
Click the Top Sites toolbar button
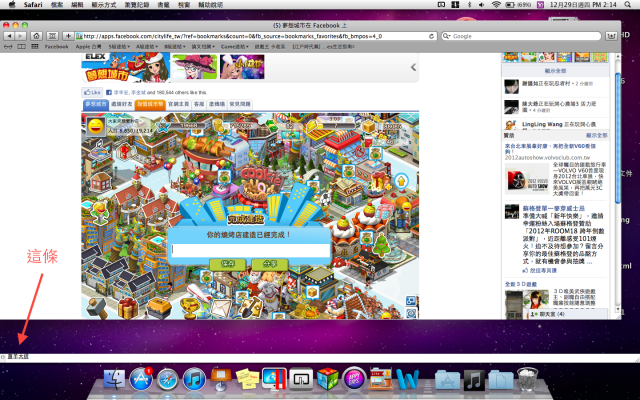click(52, 36)
